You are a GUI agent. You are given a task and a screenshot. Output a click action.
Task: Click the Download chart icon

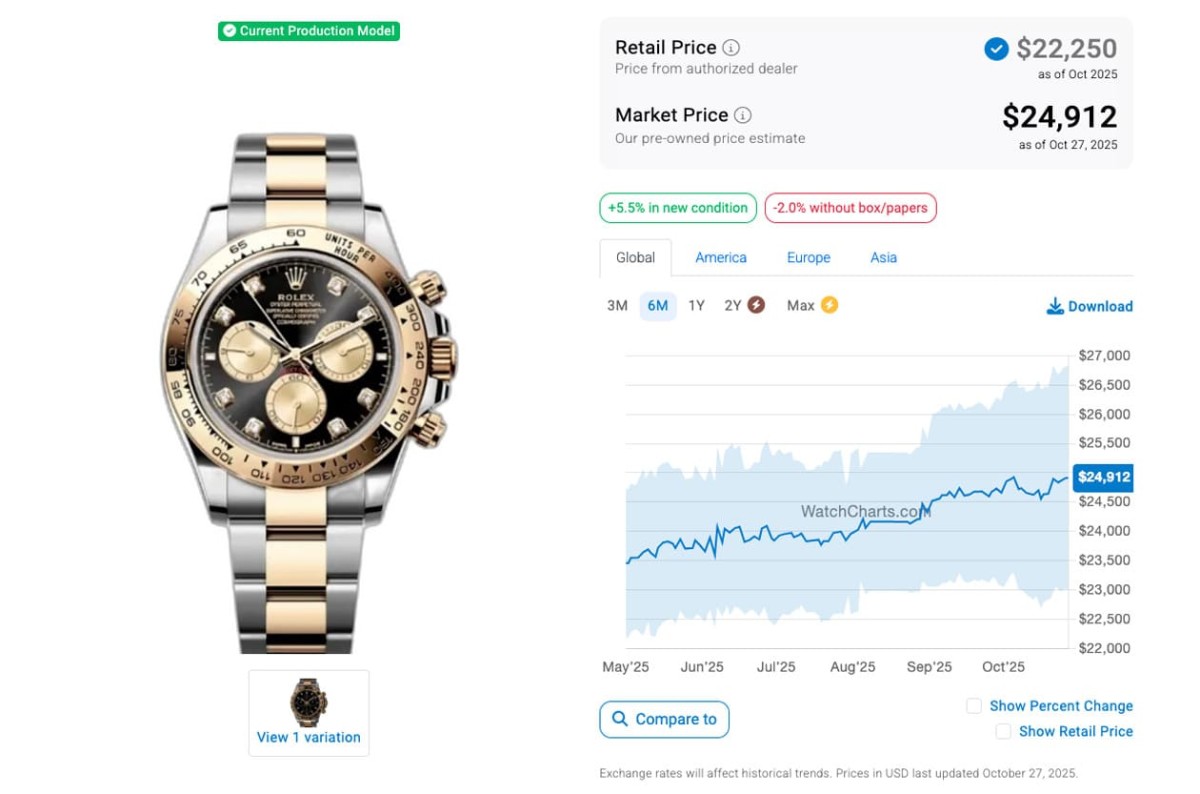(1055, 306)
